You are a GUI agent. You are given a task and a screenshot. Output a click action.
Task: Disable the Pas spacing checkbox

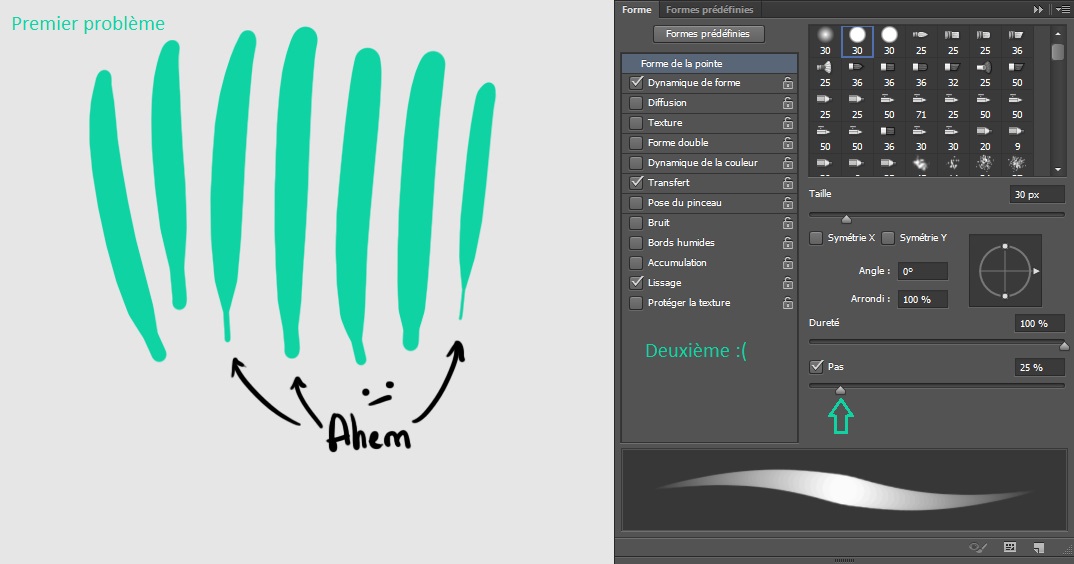coord(817,367)
